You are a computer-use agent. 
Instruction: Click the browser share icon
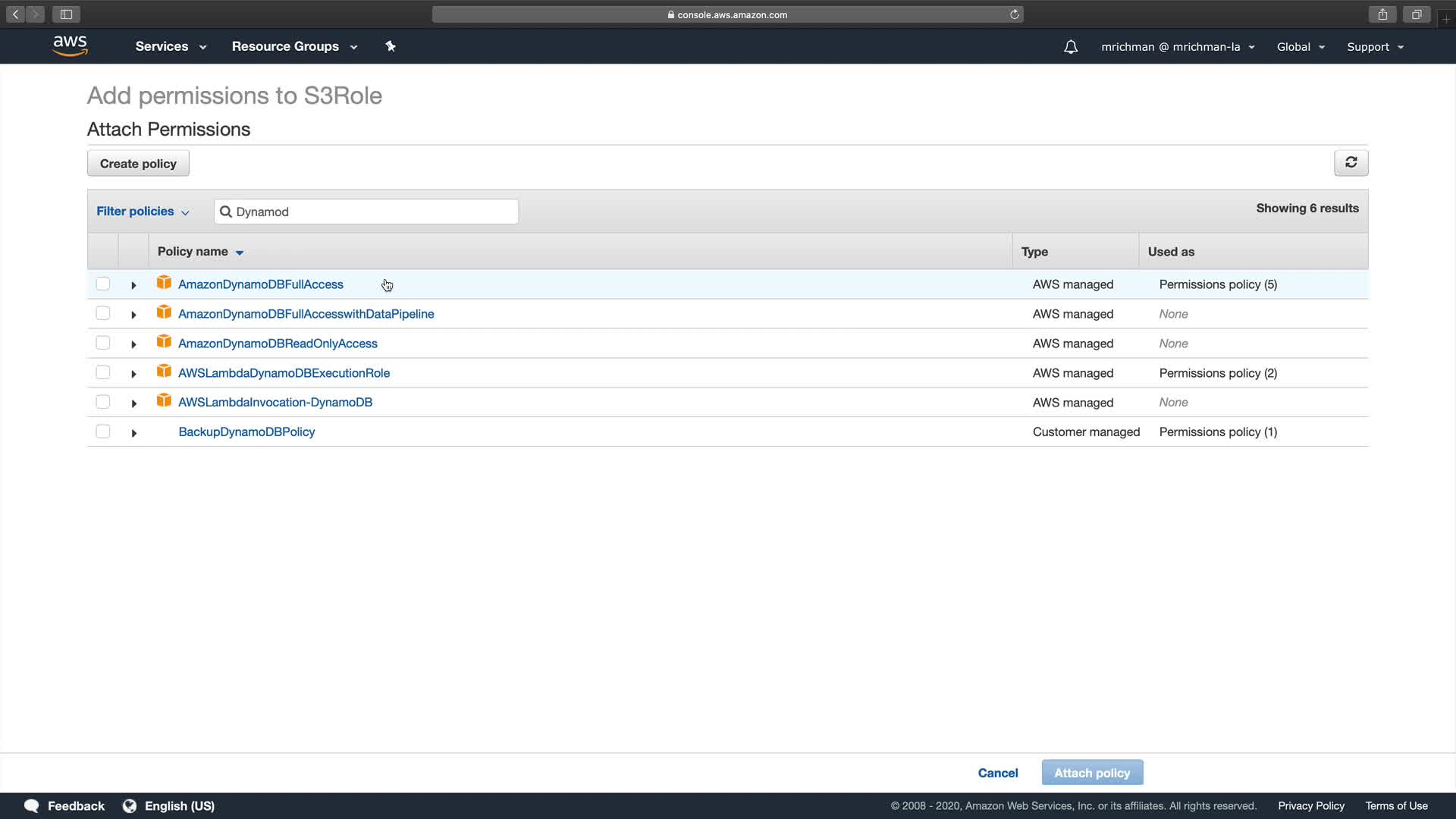pyautogui.click(x=1382, y=14)
